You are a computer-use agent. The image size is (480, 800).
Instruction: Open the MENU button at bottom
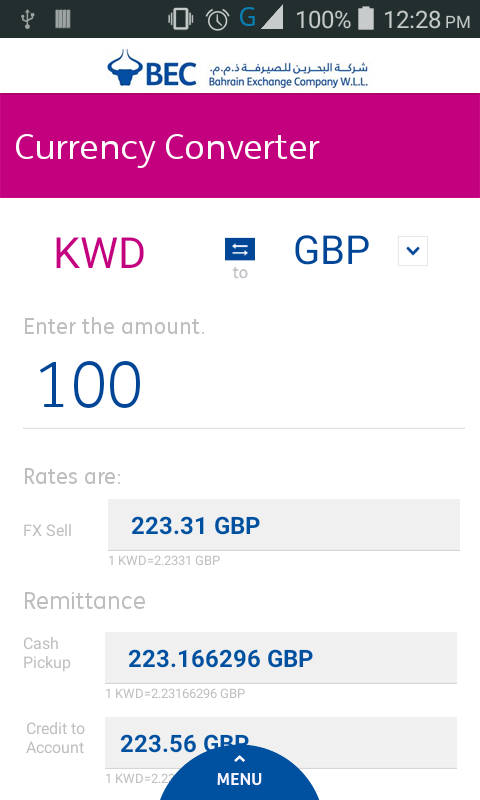(x=239, y=773)
